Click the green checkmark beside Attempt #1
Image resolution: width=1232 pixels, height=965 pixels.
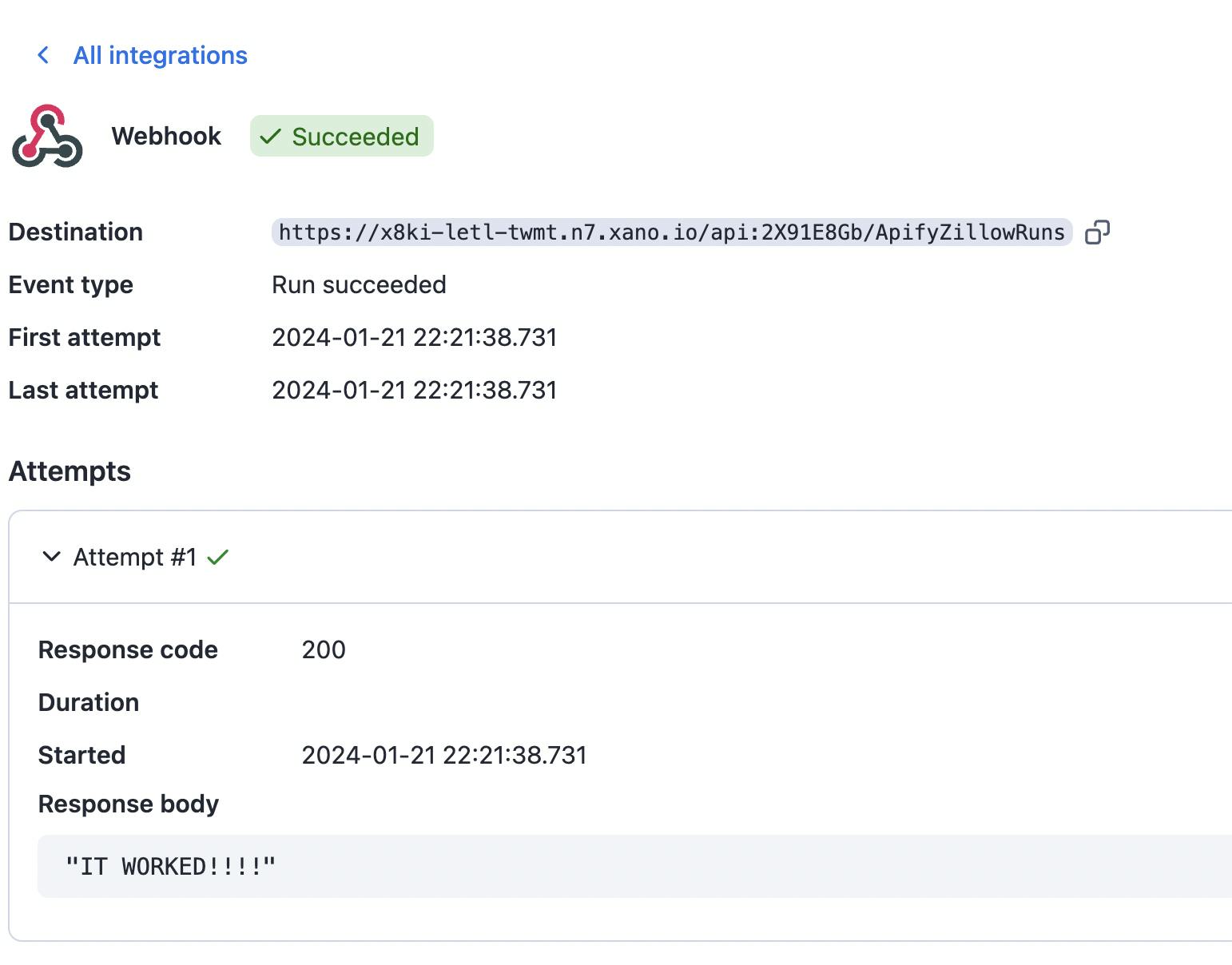click(218, 557)
